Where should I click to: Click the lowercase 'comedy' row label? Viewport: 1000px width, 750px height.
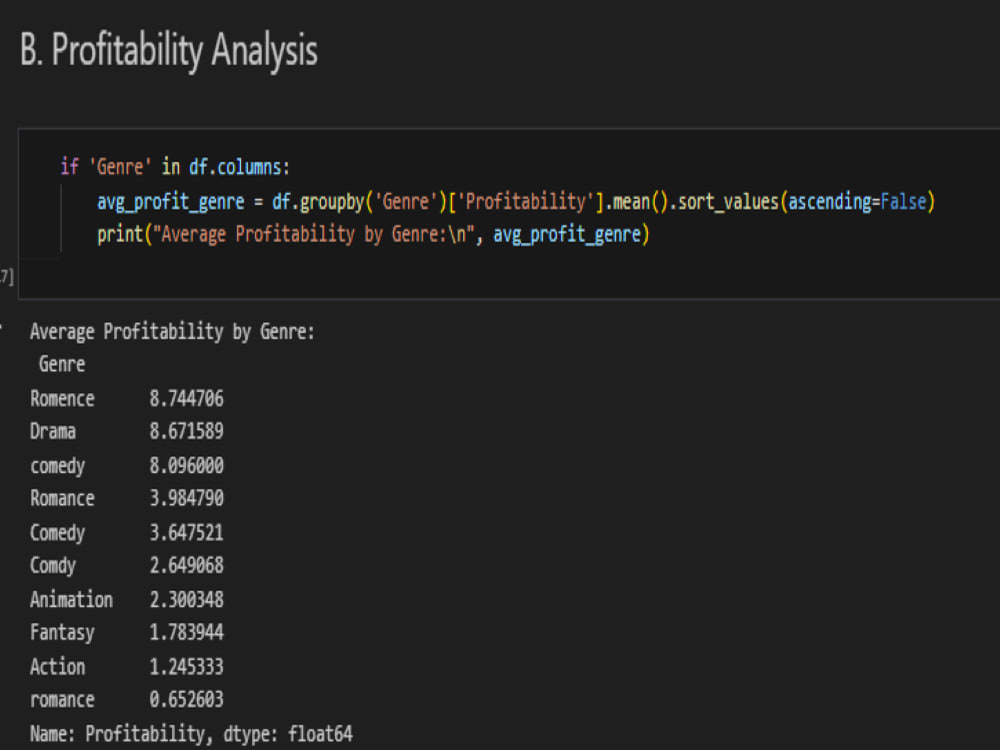pos(57,466)
